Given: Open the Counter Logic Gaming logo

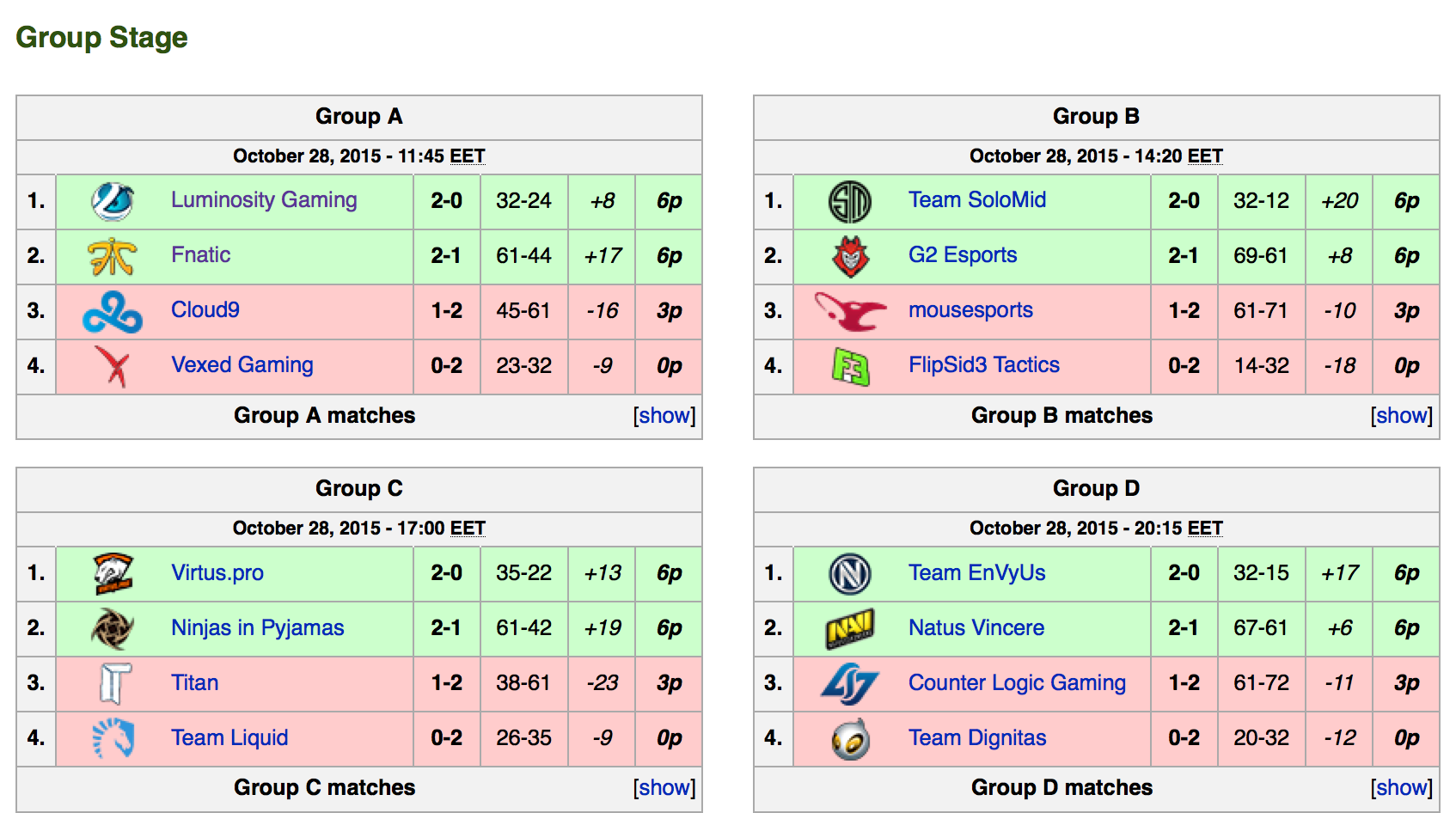Looking at the screenshot, I should (x=850, y=684).
